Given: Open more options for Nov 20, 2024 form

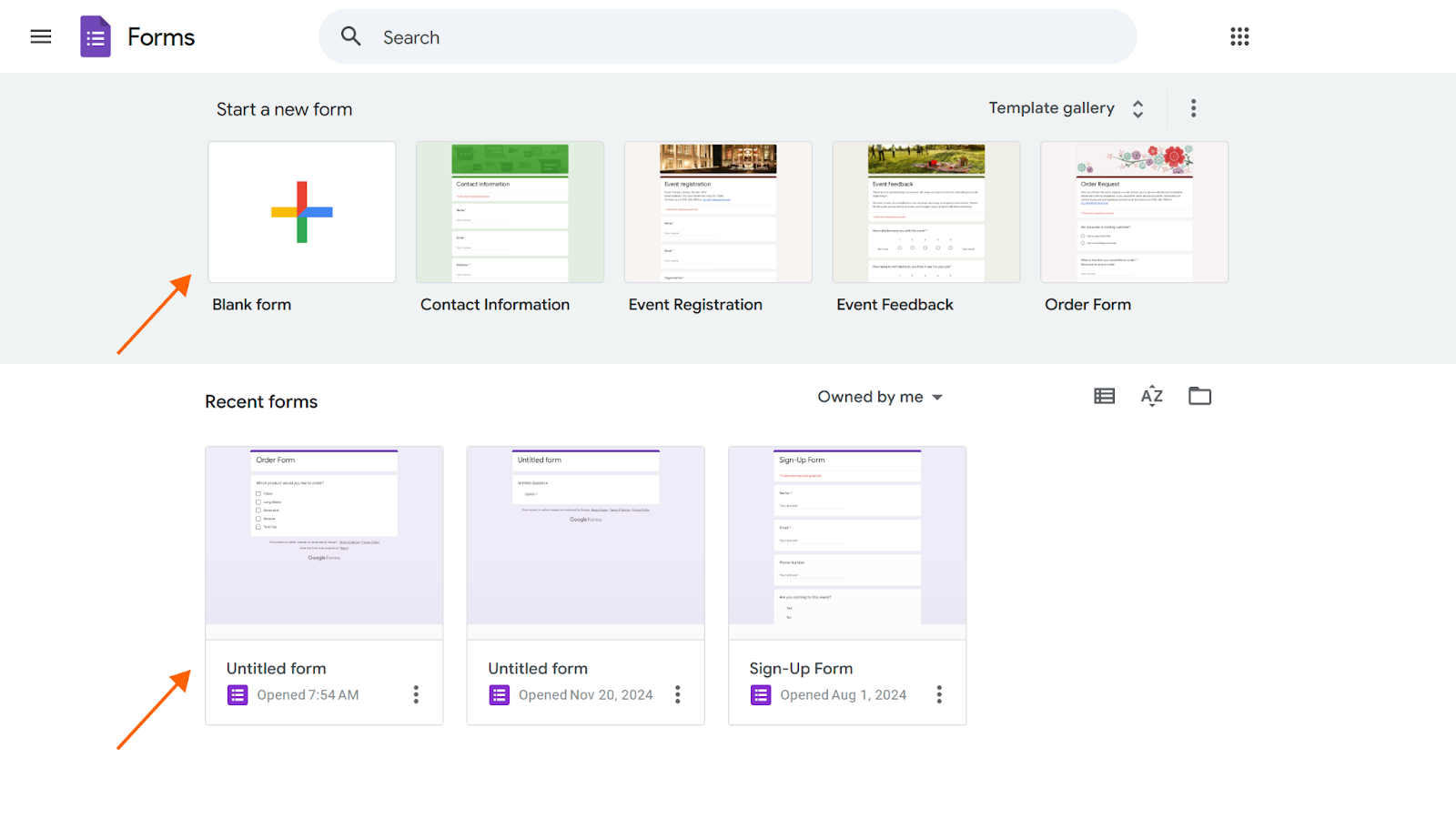Looking at the screenshot, I should tap(677, 694).
